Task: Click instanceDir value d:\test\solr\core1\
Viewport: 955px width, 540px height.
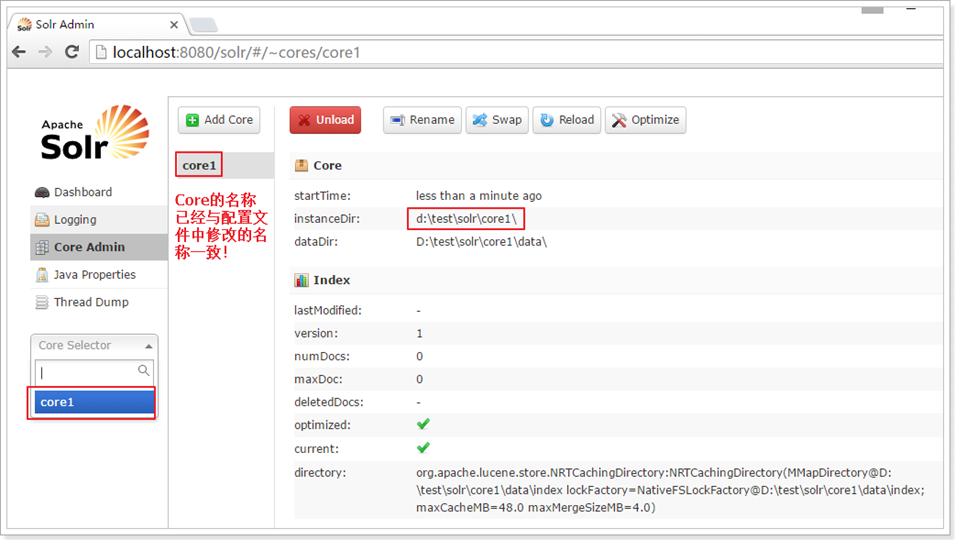Action: [466, 219]
